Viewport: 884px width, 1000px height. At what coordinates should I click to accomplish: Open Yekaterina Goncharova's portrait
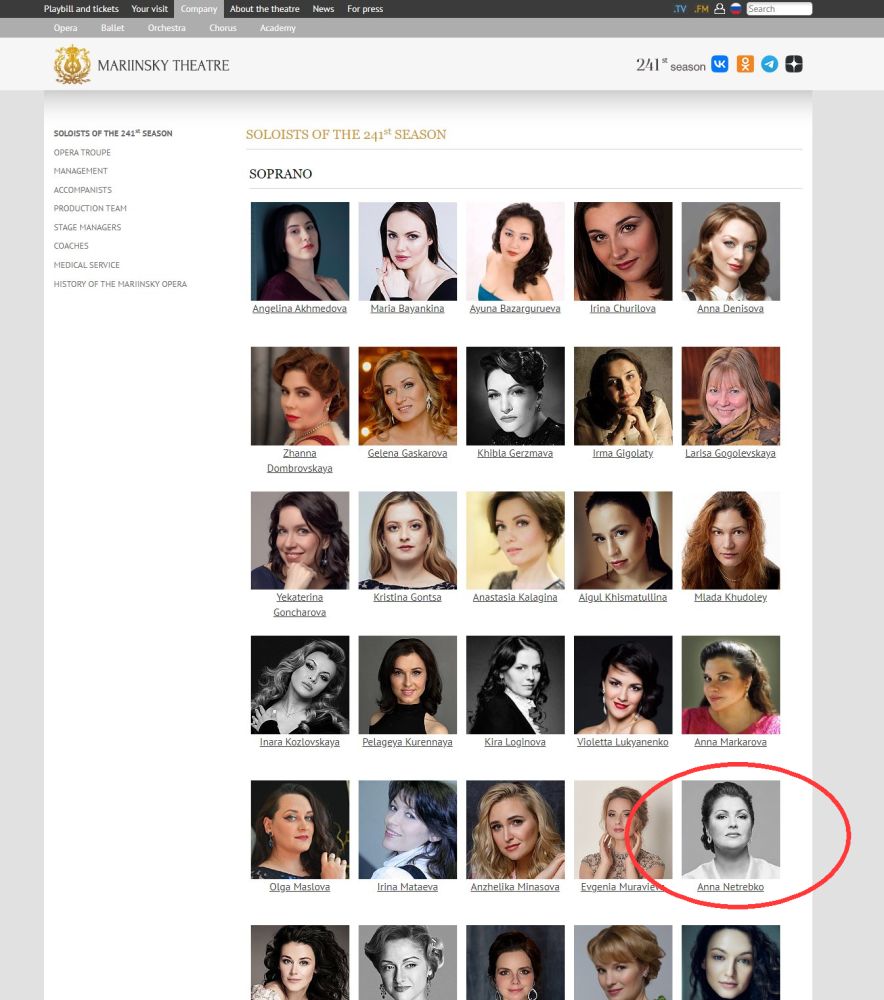click(x=300, y=540)
